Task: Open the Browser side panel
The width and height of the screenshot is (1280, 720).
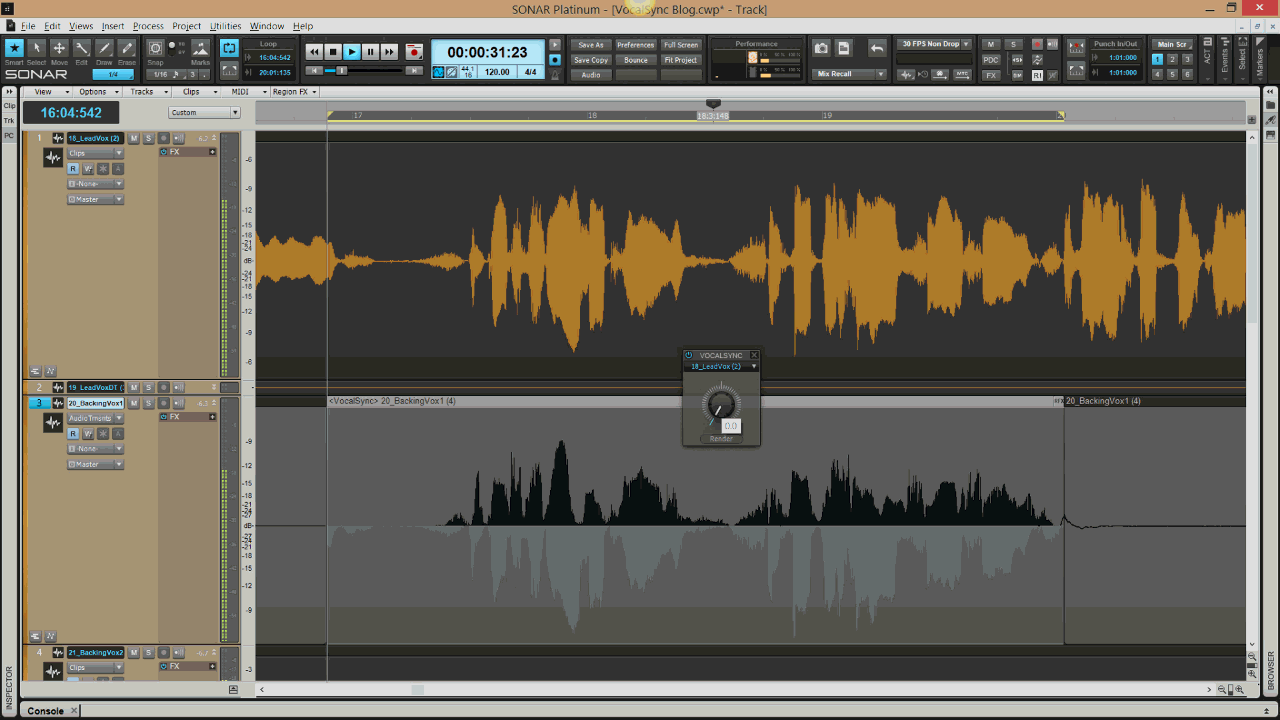Action: (x=1271, y=670)
